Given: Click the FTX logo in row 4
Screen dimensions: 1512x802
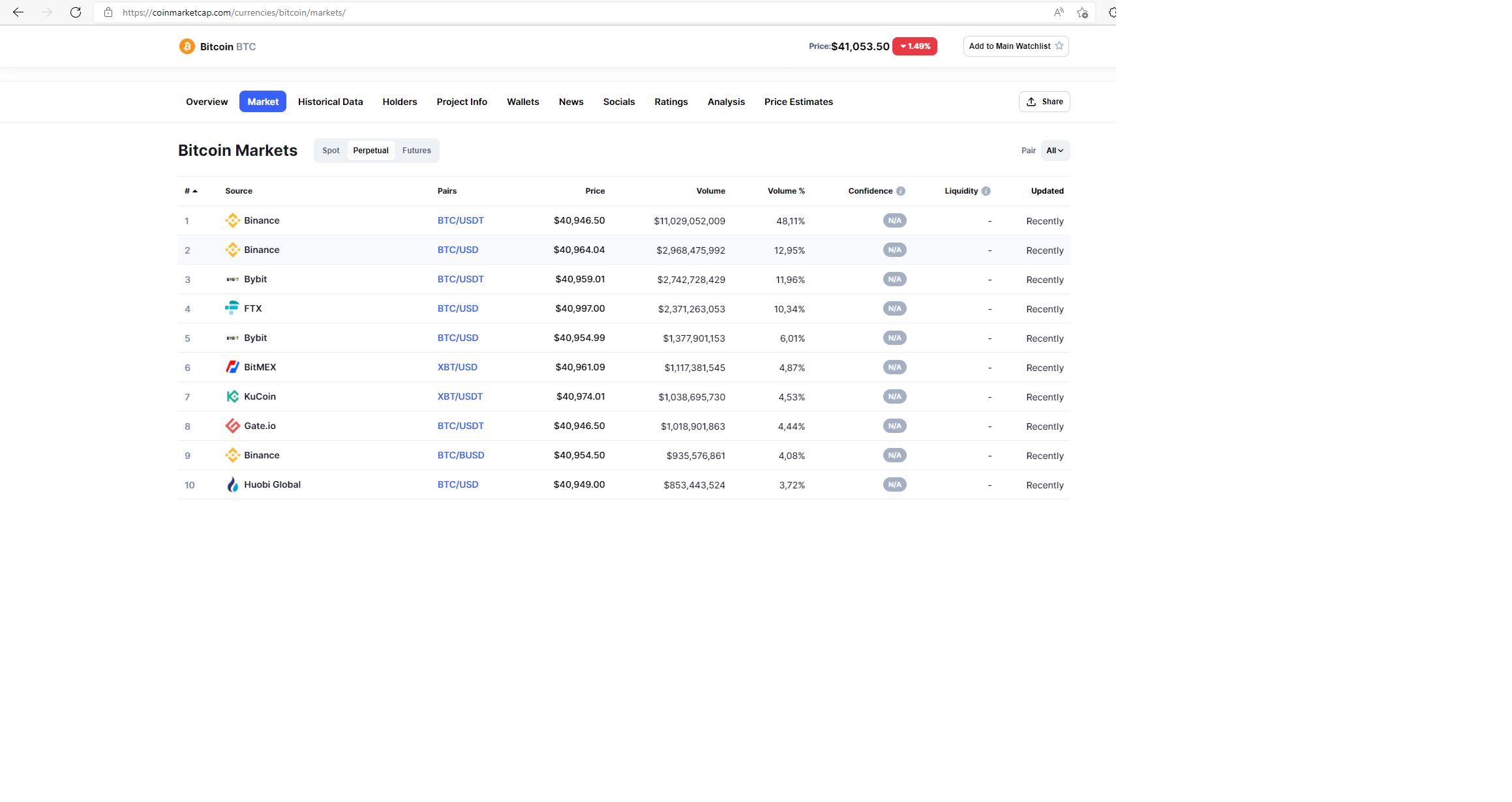Looking at the screenshot, I should pyautogui.click(x=232, y=308).
